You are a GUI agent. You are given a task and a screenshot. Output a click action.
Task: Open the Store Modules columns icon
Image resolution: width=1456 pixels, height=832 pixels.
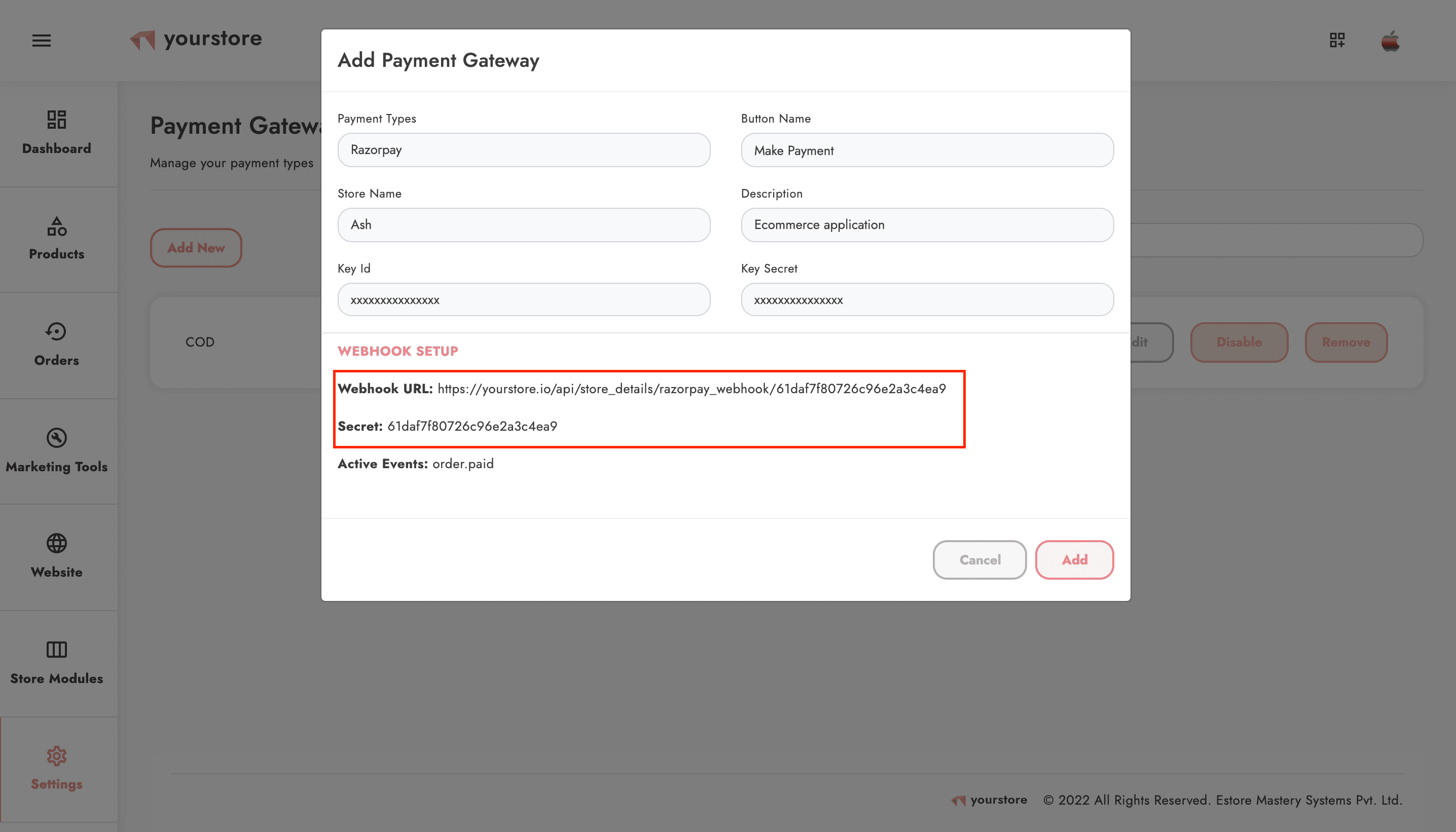click(x=57, y=650)
